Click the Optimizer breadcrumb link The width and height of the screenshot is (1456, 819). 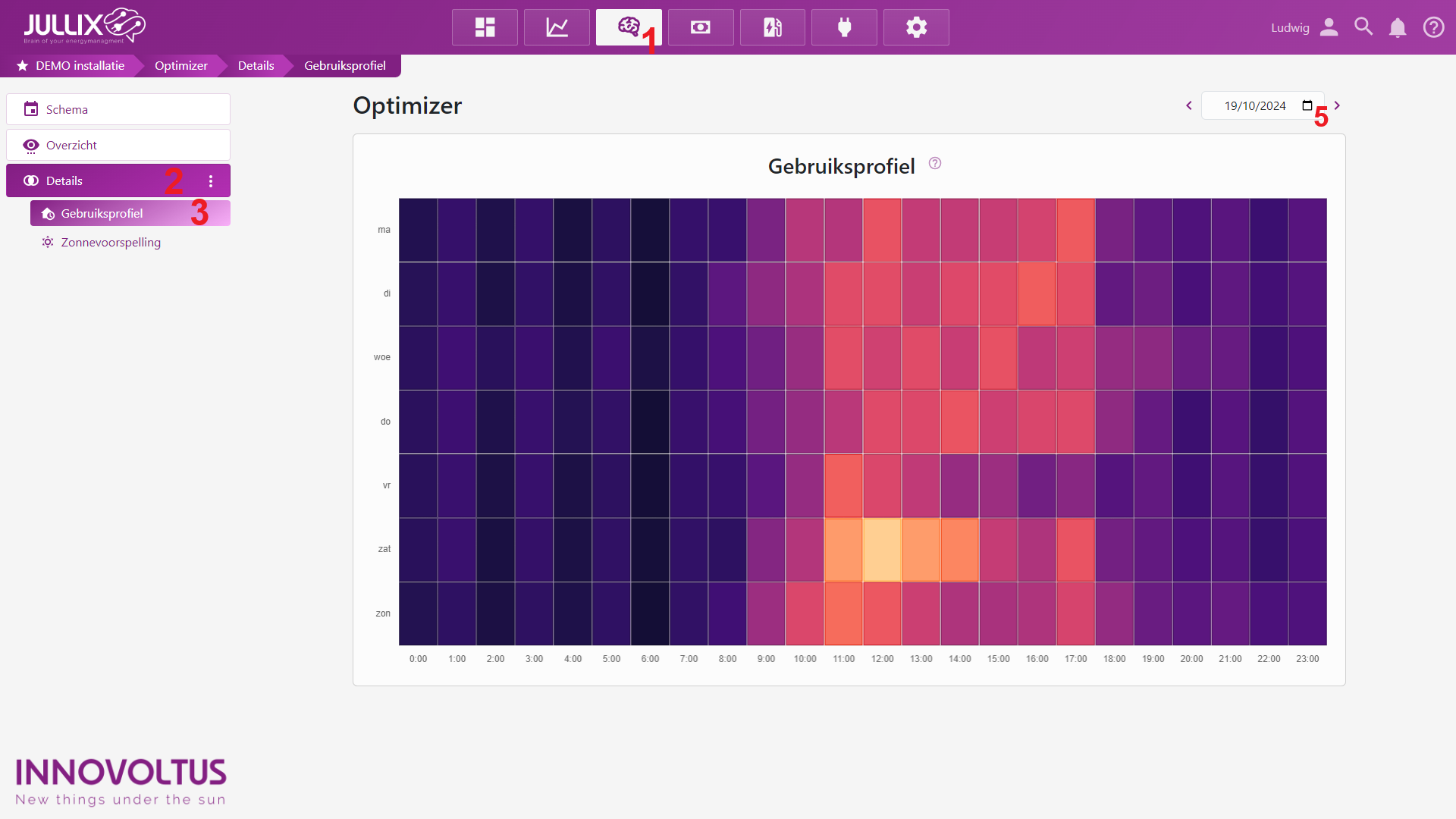[180, 66]
